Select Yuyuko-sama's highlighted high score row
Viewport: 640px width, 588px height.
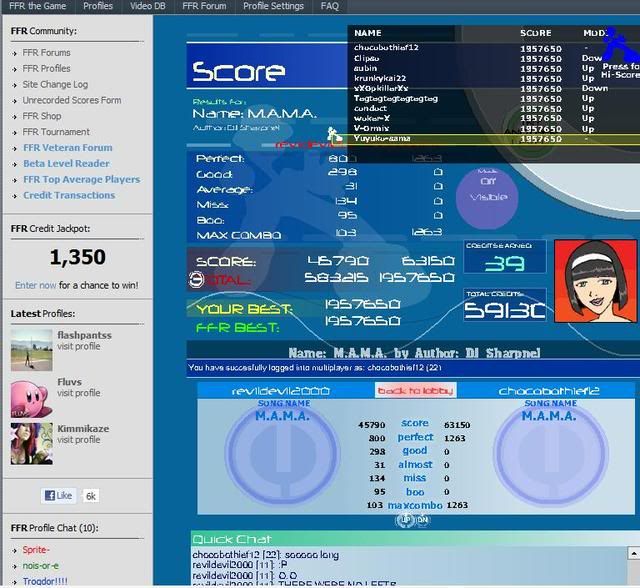pyautogui.click(x=480, y=139)
